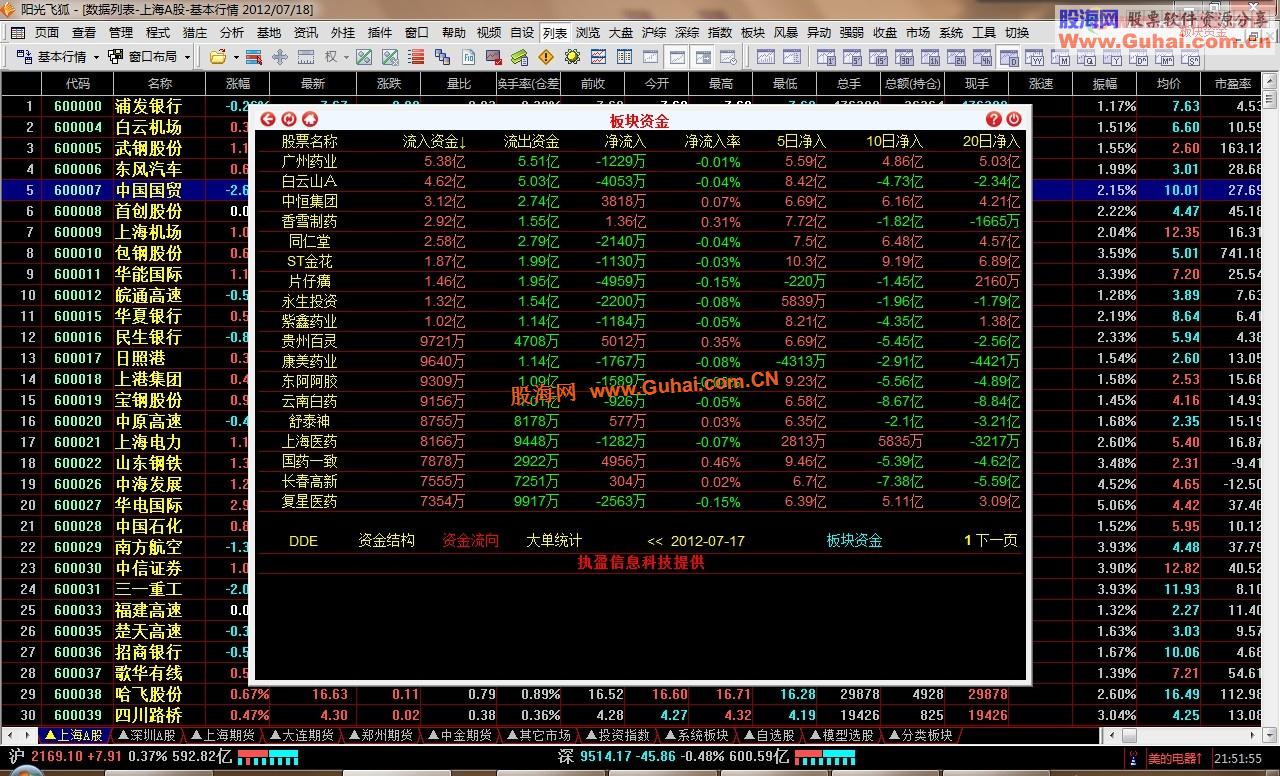The height and width of the screenshot is (776, 1280).
Task: Select stock row 600028 中国石化
Action: click(632, 526)
